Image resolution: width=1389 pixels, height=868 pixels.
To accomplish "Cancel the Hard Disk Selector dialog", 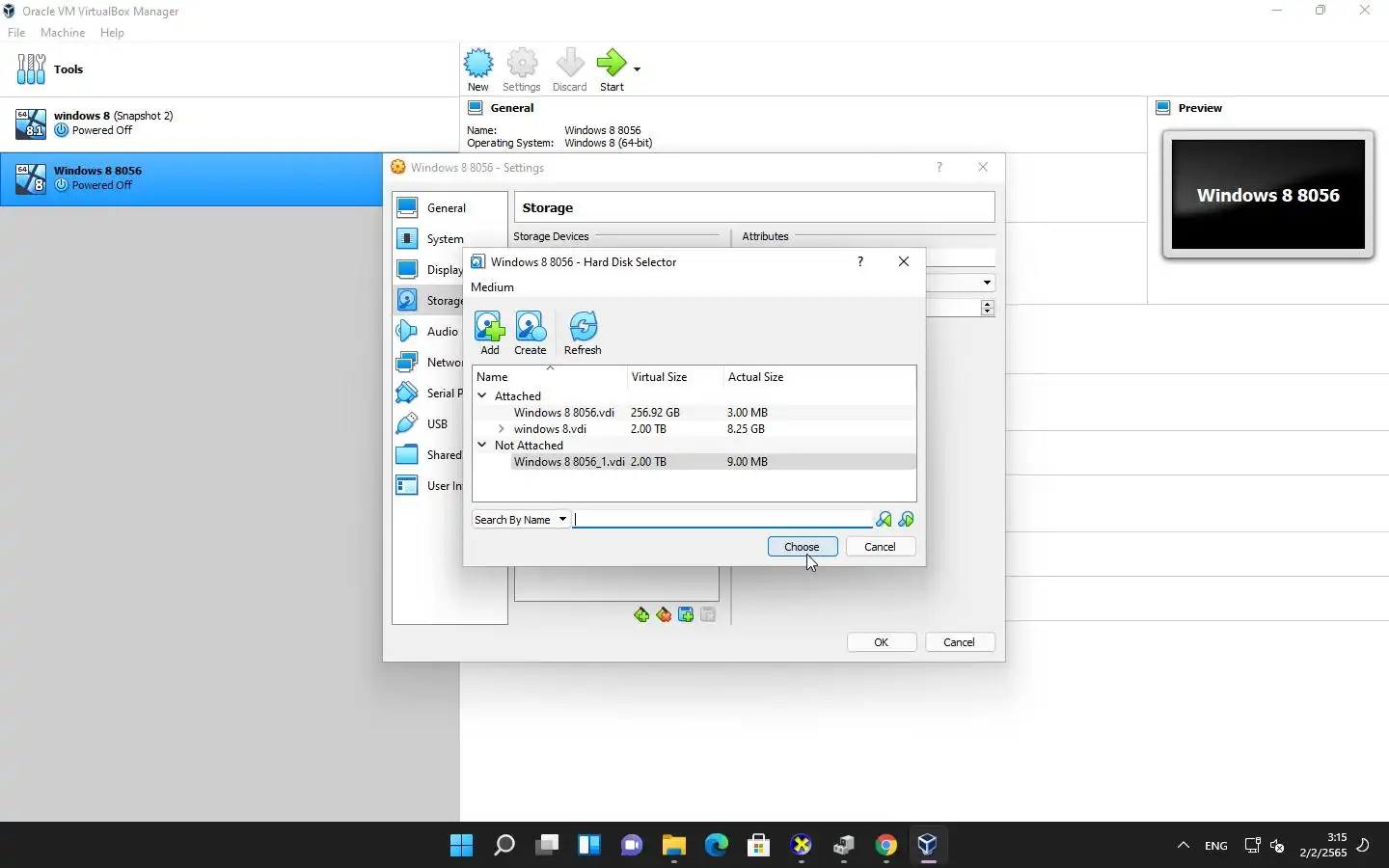I will point(881,547).
